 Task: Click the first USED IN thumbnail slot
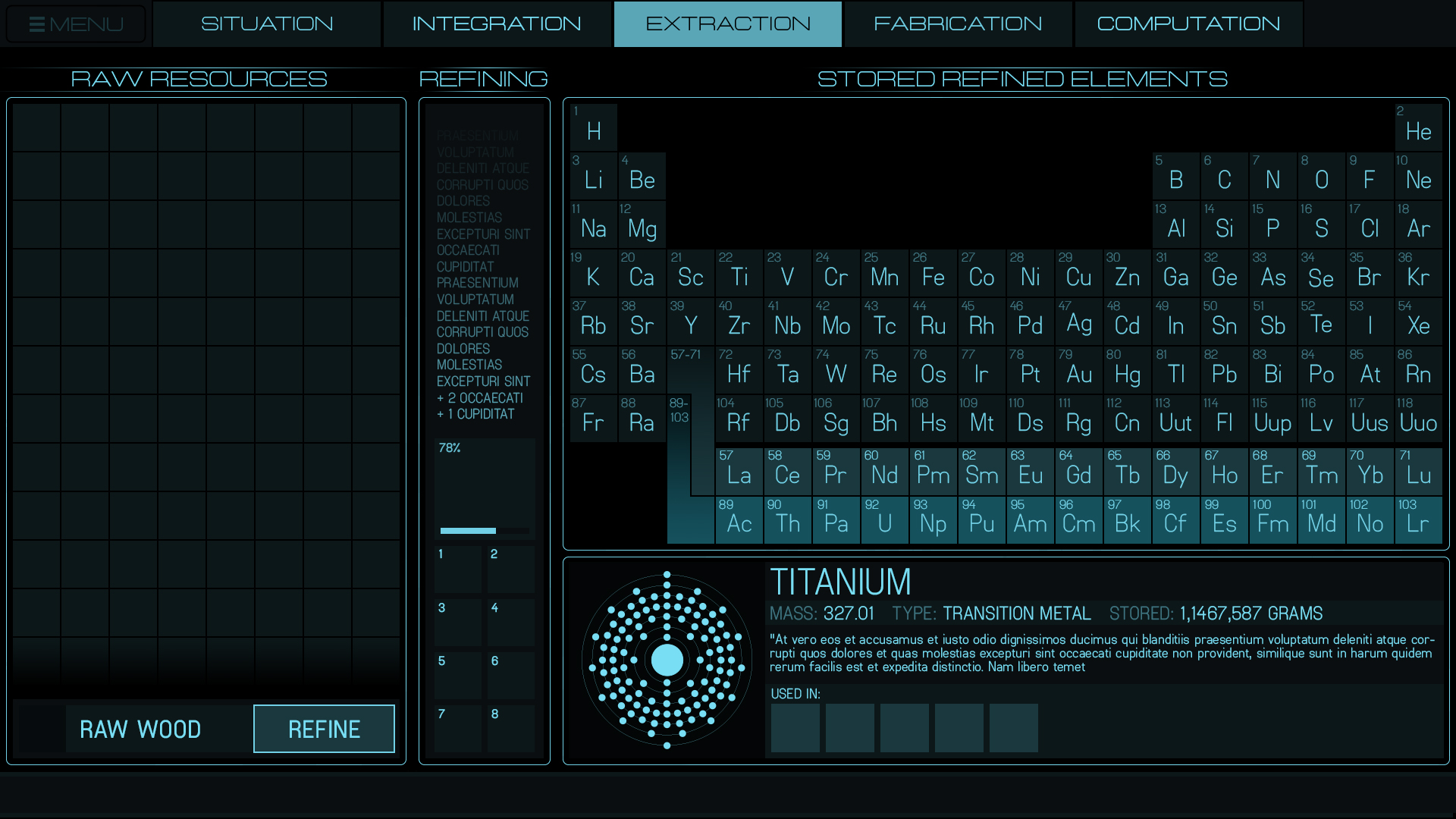[795, 727]
